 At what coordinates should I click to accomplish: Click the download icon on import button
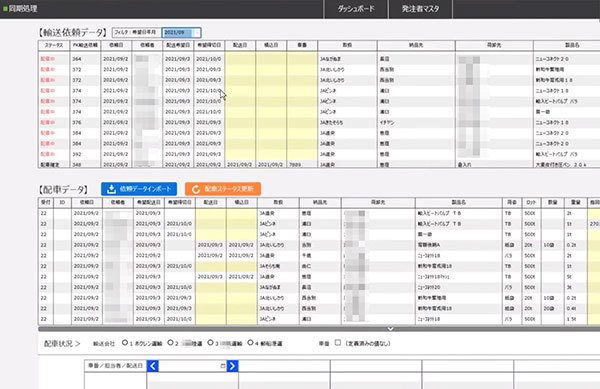(x=111, y=189)
